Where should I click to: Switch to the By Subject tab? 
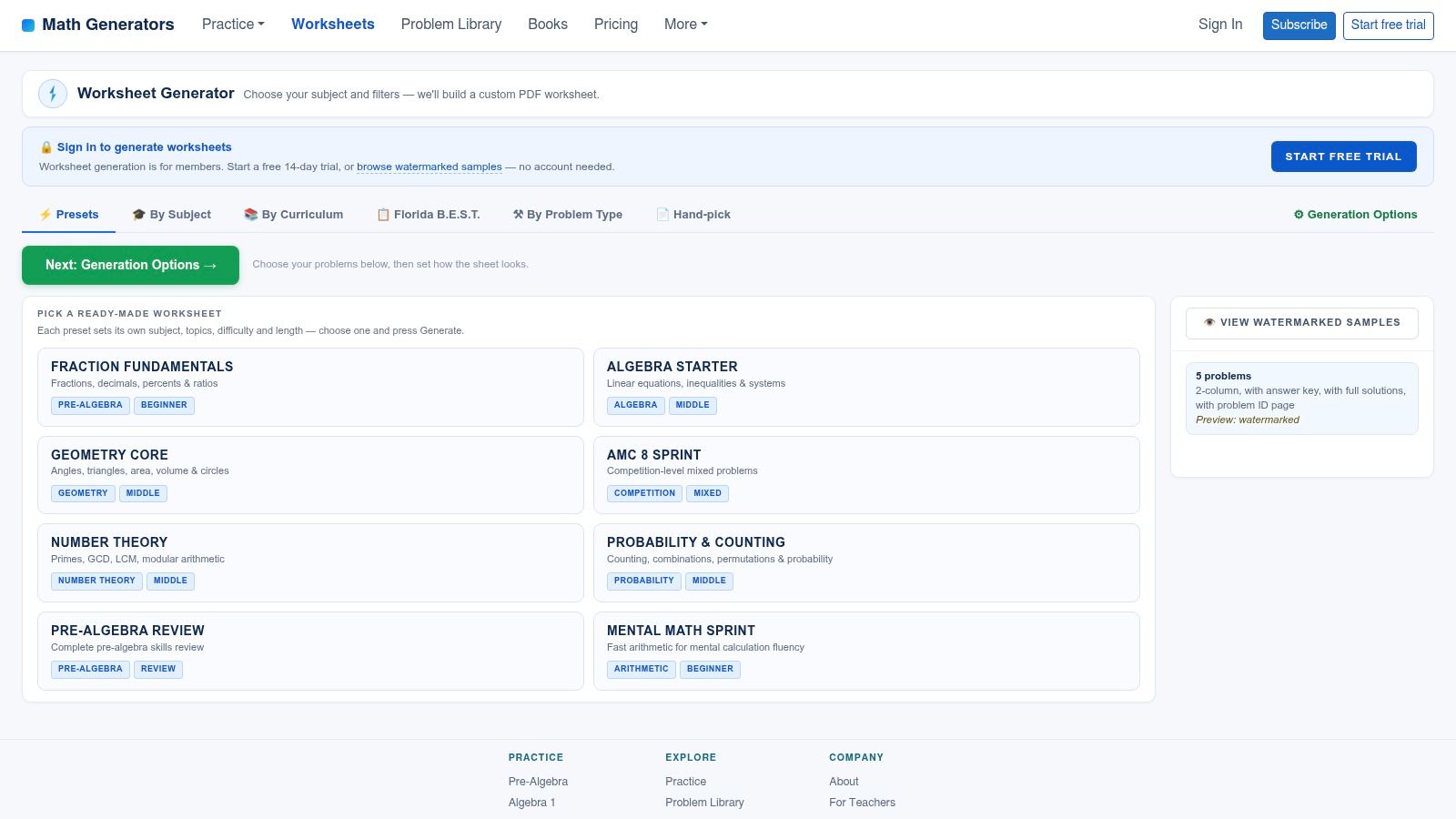171,215
